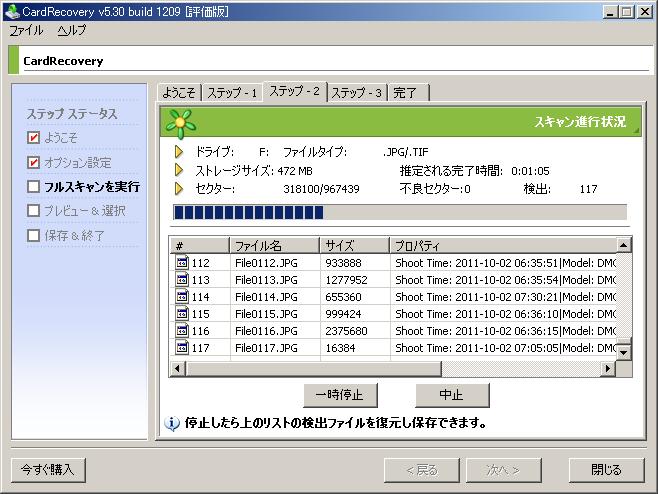The height and width of the screenshot is (494, 658).
Task: Click the size value 2375680
Action: coord(346,331)
